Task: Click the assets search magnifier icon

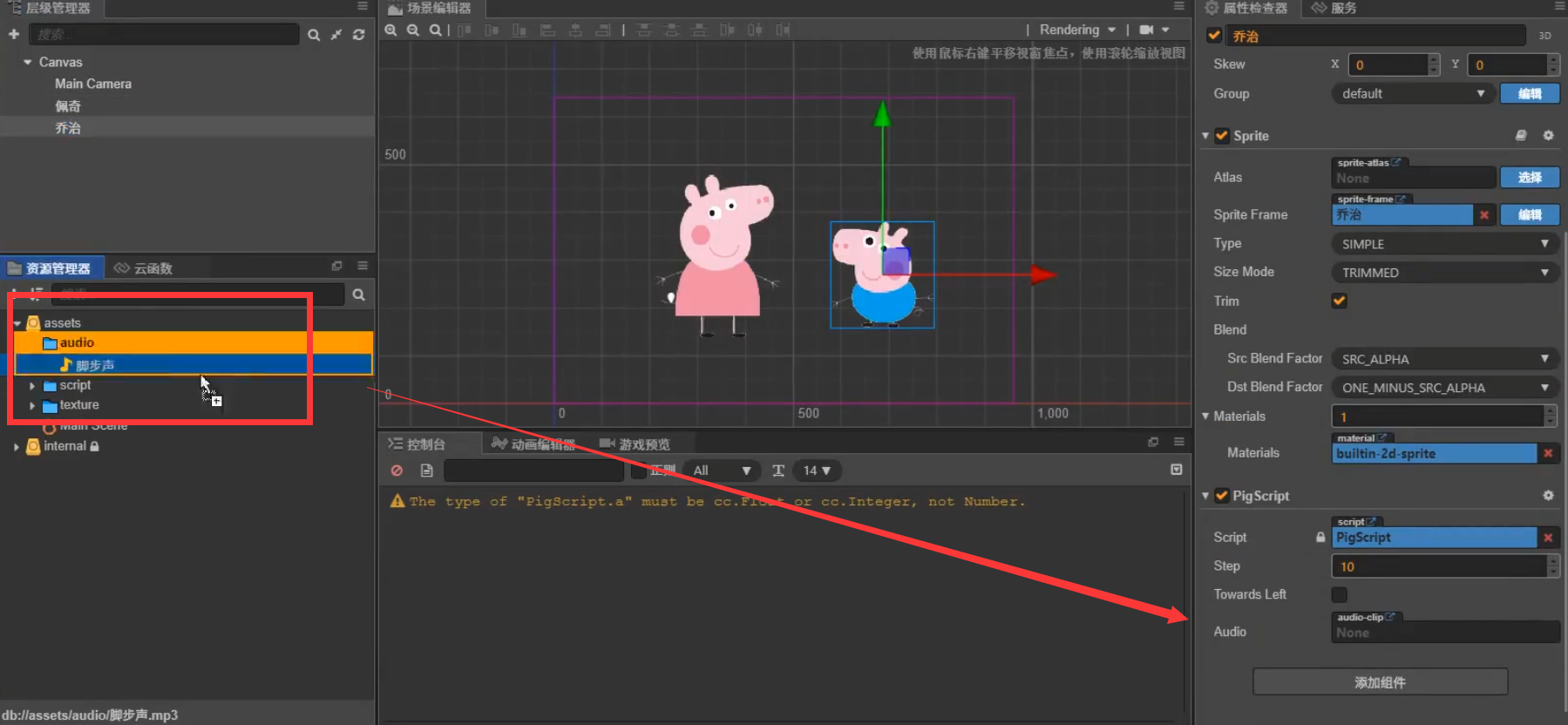Action: click(x=358, y=295)
